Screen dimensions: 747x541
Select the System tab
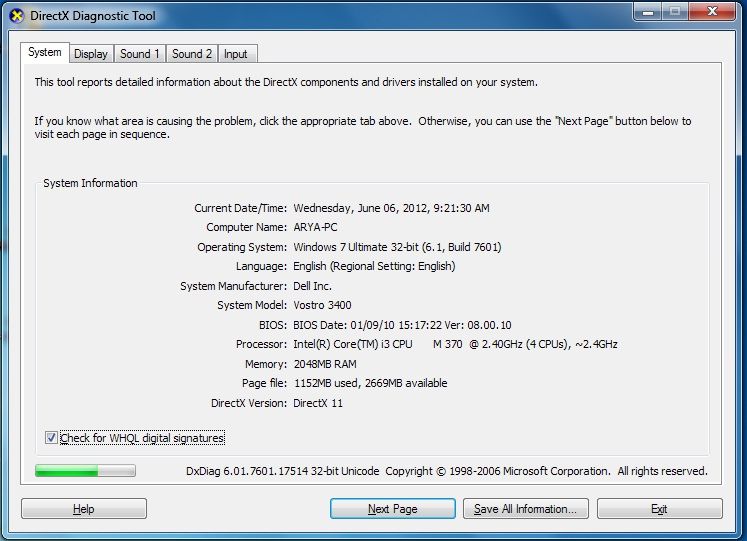point(45,52)
